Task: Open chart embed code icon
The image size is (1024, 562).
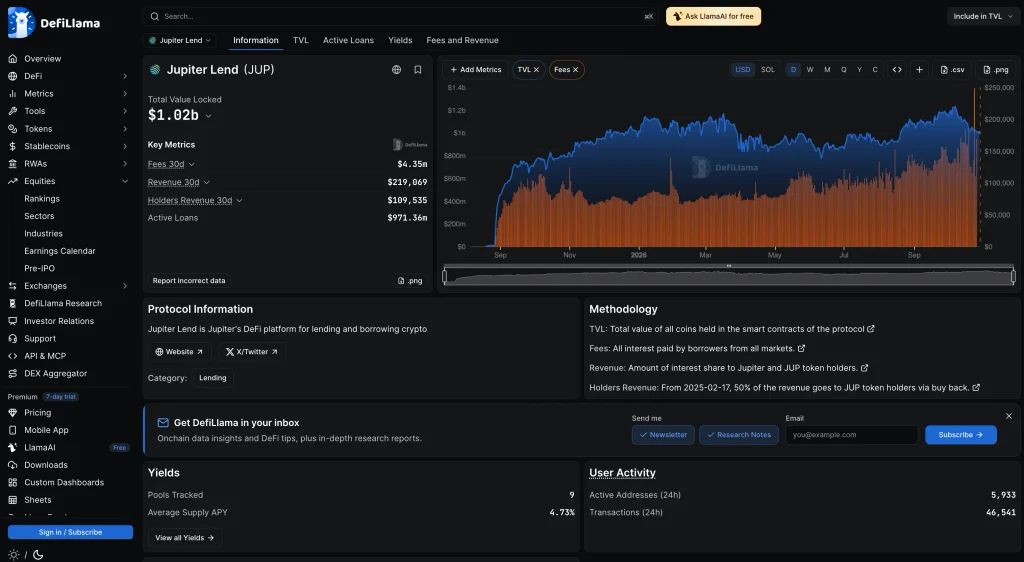Action: 897,70
